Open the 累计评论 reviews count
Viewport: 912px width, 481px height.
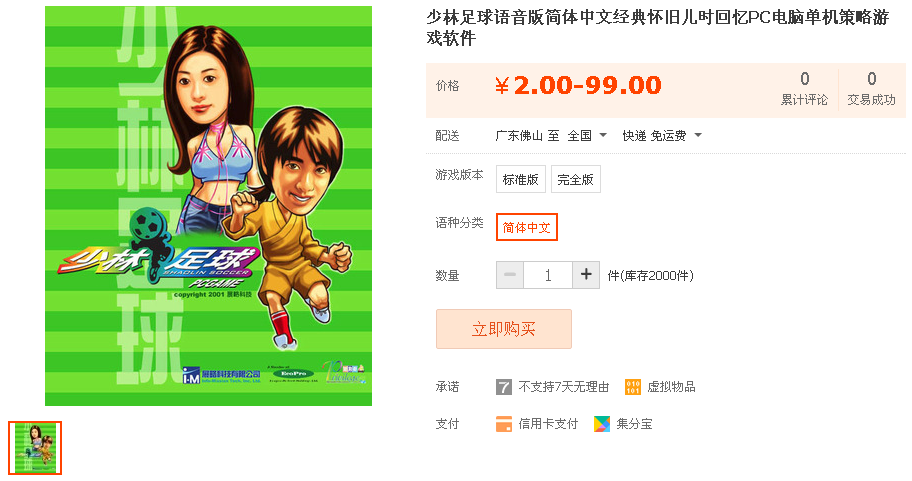pyautogui.click(x=804, y=88)
